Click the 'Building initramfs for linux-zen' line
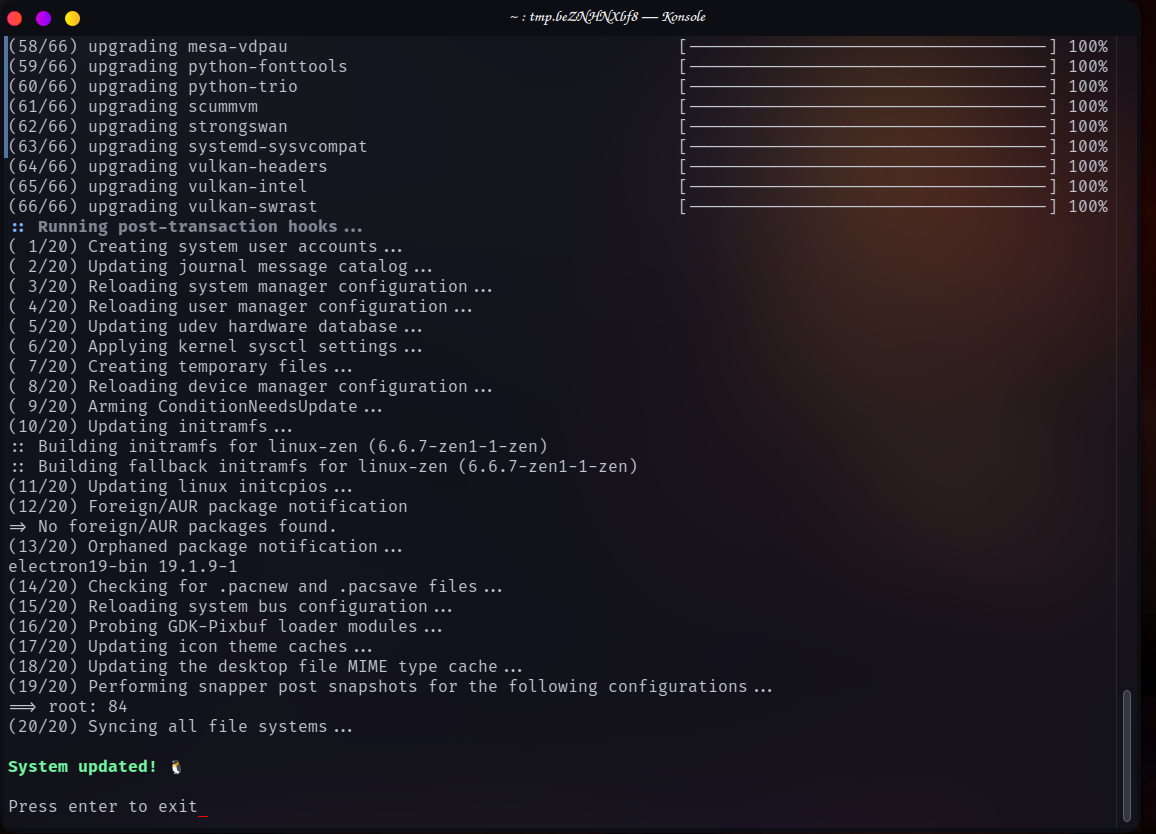The height and width of the screenshot is (834, 1156). tap(280, 446)
